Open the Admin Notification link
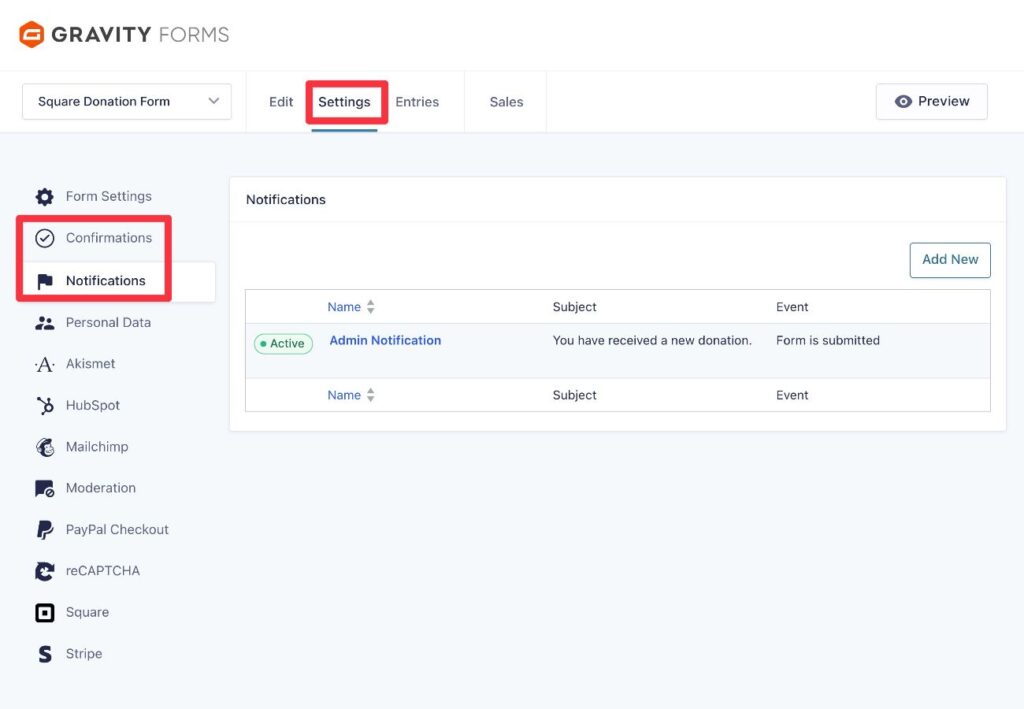 tap(385, 340)
